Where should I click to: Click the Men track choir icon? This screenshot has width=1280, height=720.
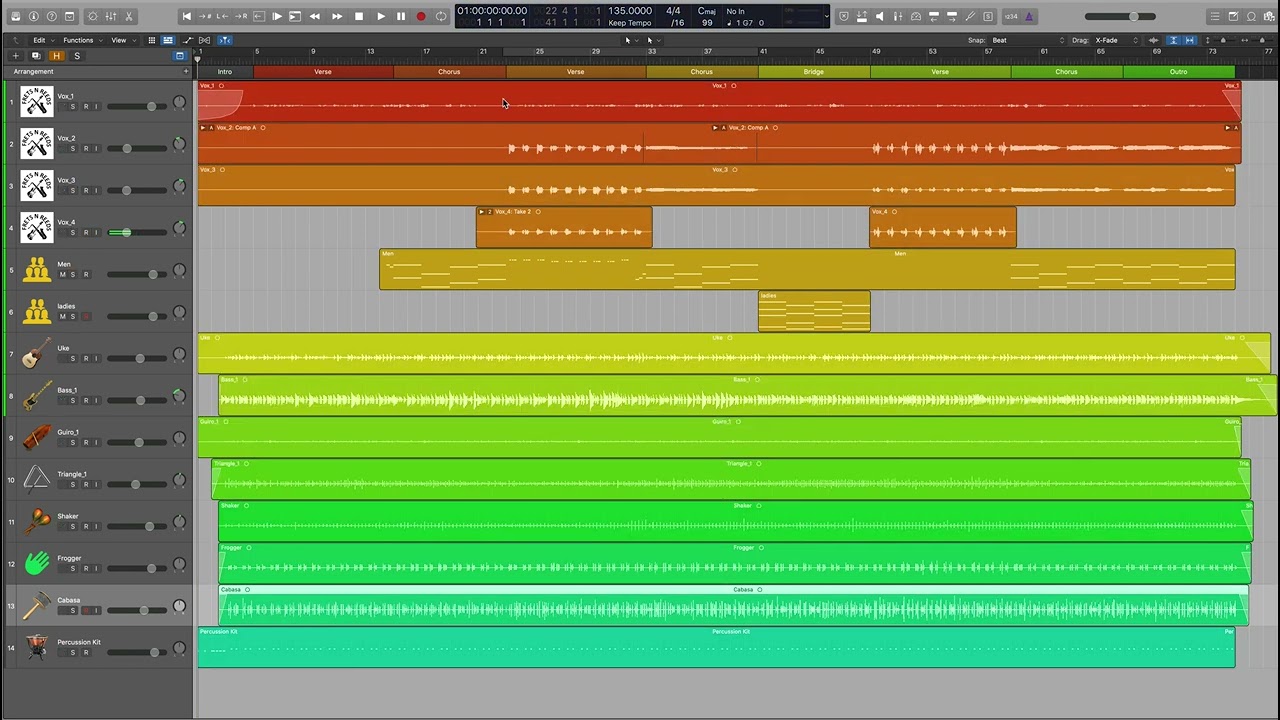(x=37, y=270)
